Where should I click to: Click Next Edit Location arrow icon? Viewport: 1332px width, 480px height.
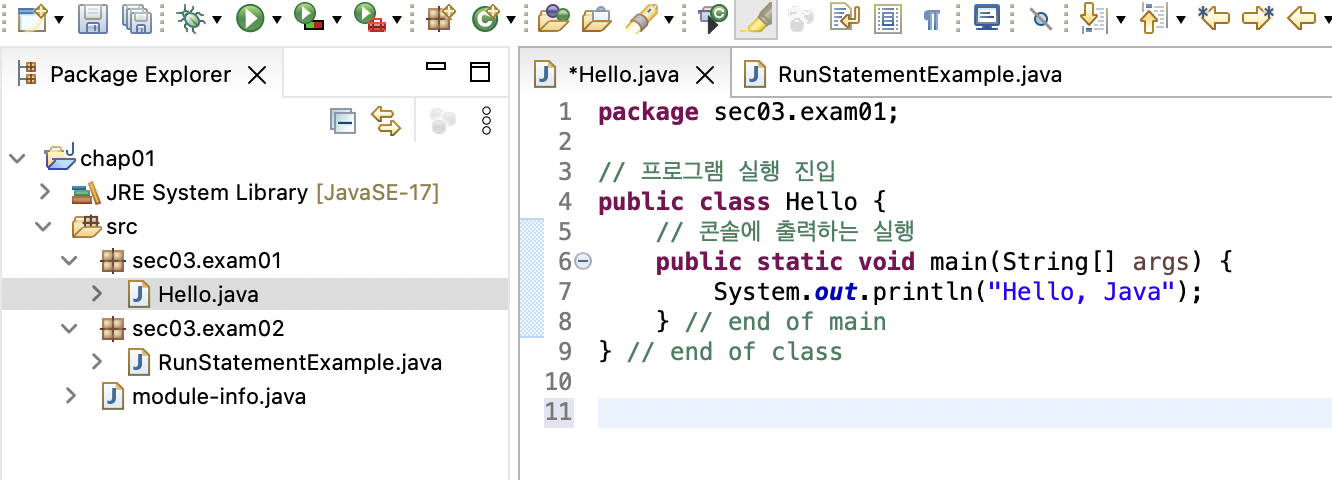(1257, 17)
